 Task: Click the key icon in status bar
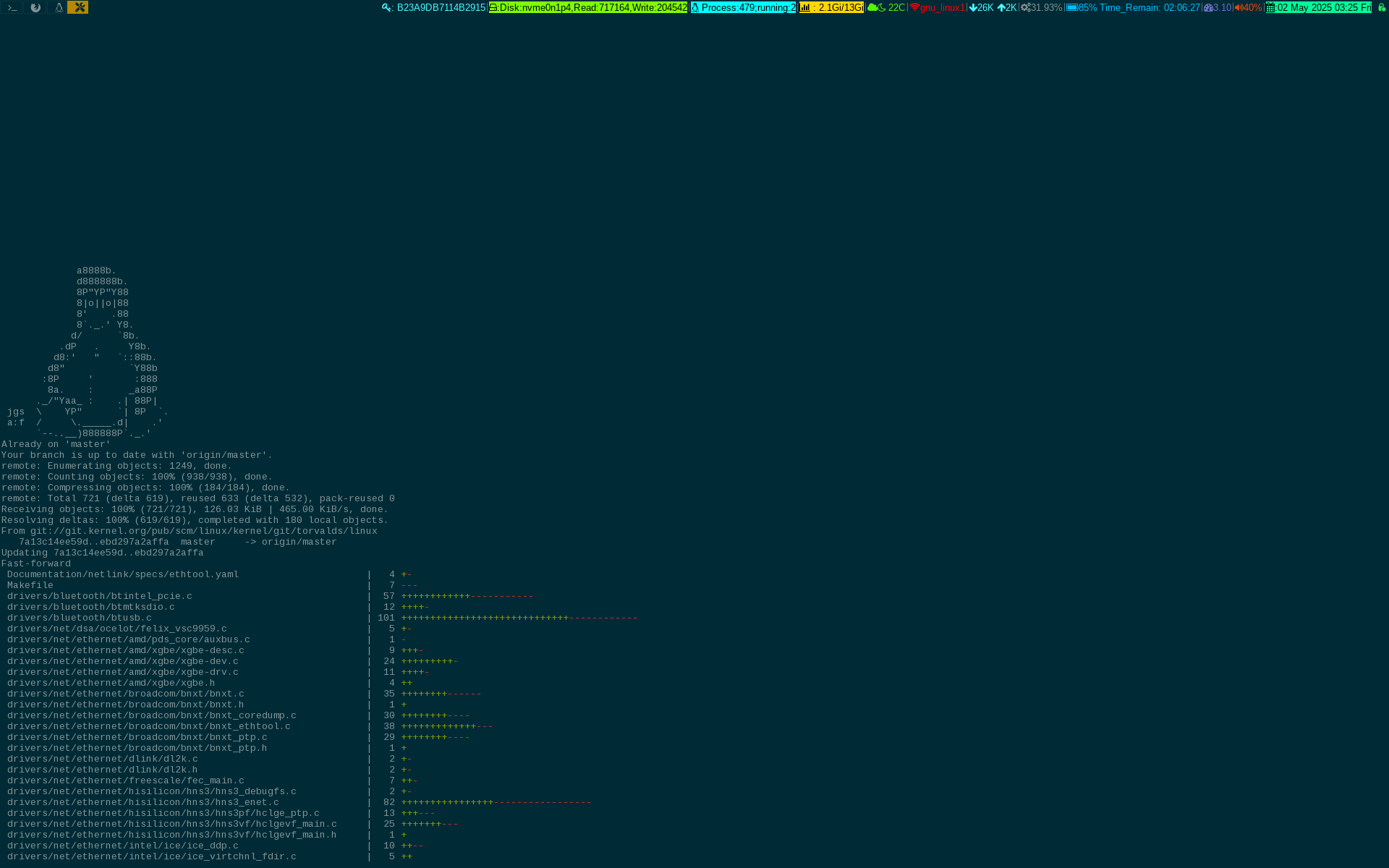point(386,7)
